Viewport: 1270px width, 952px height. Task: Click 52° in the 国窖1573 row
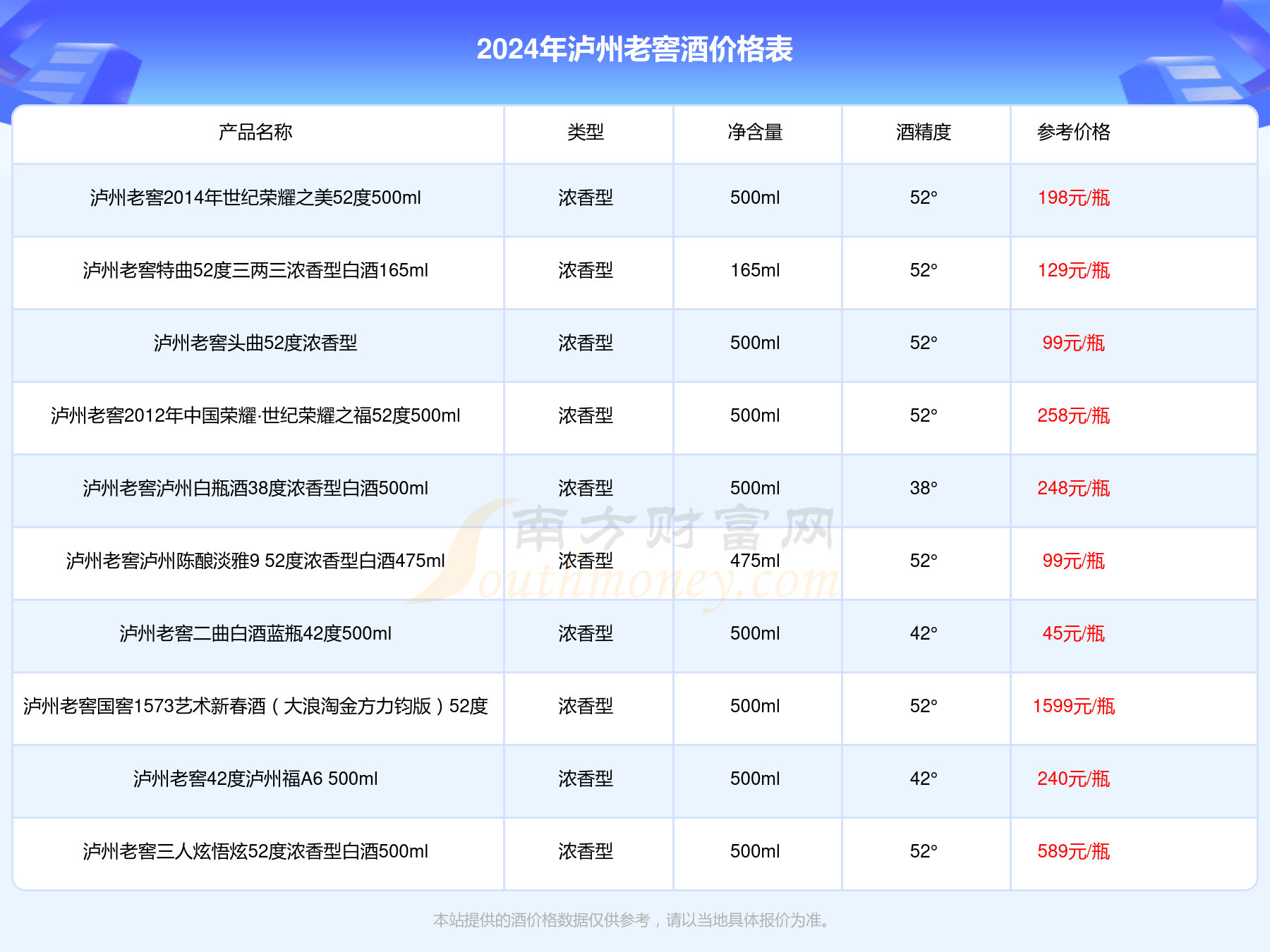(924, 706)
